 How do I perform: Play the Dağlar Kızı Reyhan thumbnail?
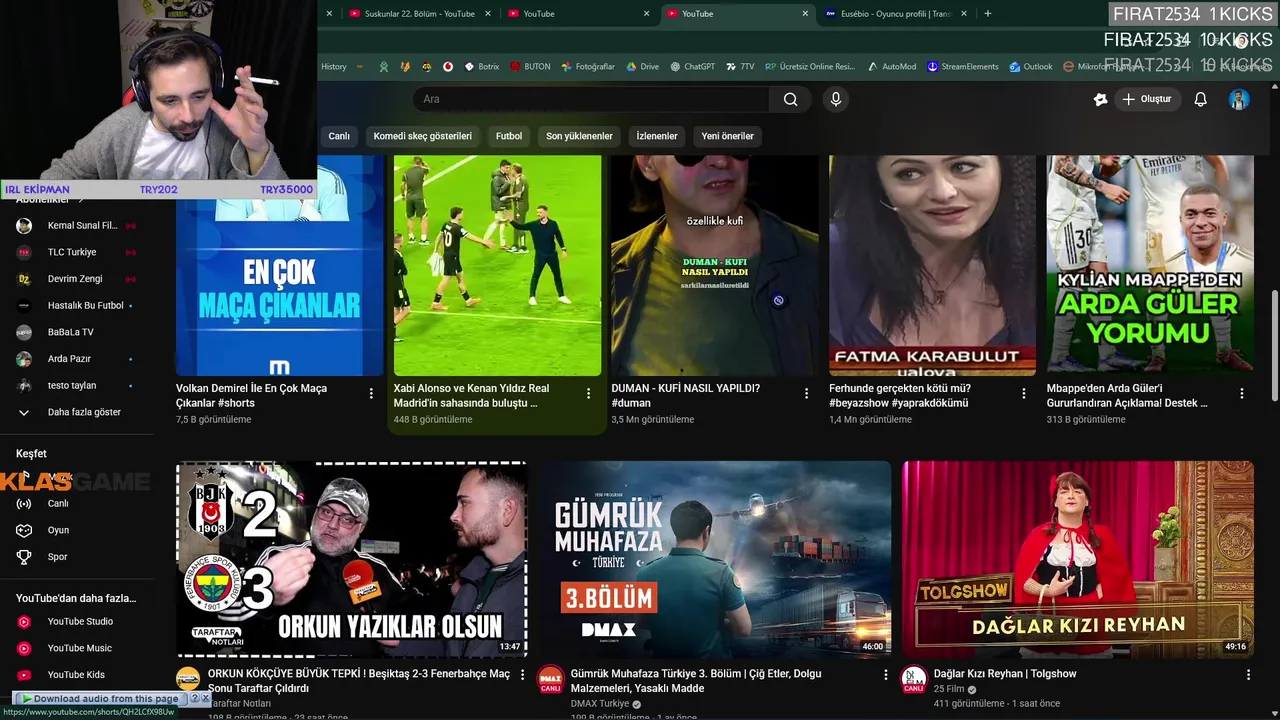(x=1078, y=559)
